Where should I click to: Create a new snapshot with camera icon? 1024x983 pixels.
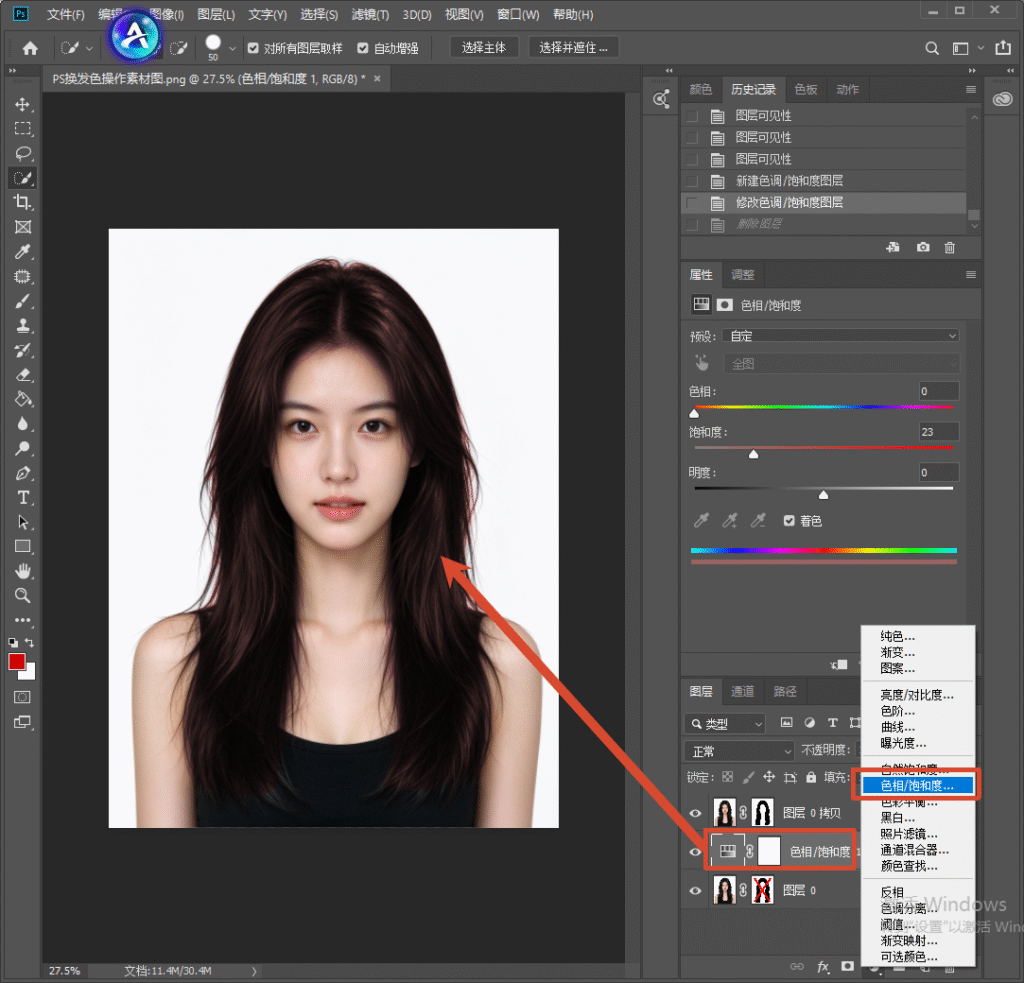[x=923, y=248]
